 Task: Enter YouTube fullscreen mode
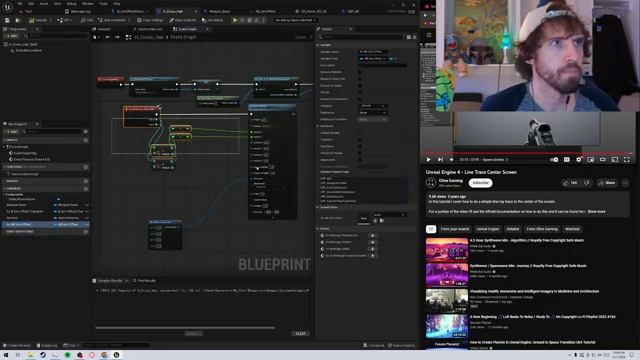pyautogui.click(x=627, y=160)
